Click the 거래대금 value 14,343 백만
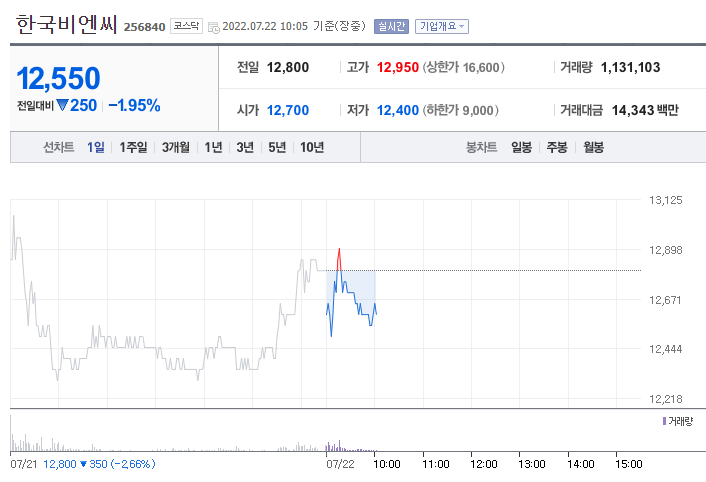Viewport: 706px width, 482px height. pyautogui.click(x=645, y=110)
